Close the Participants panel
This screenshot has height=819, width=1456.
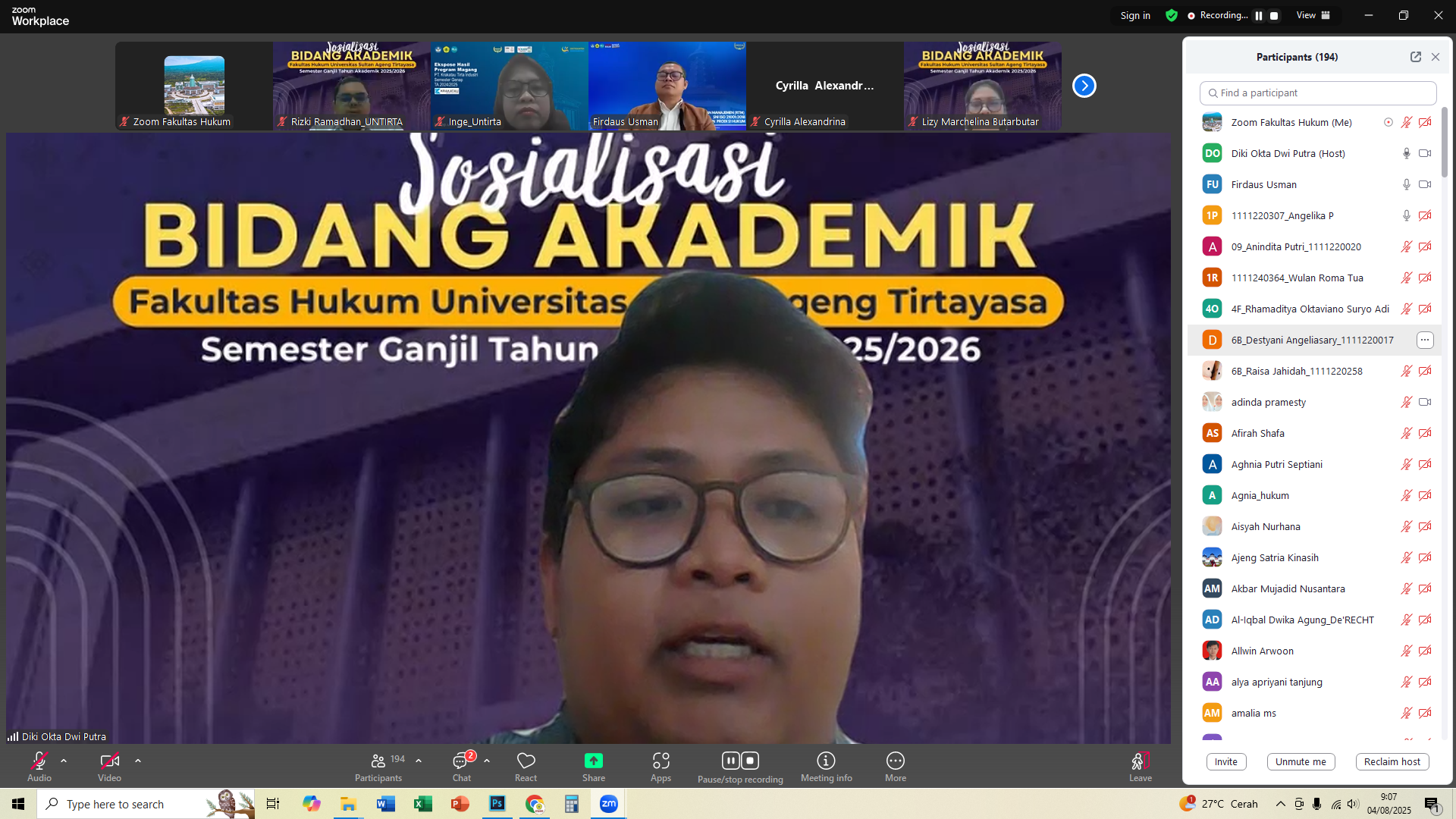point(1436,57)
